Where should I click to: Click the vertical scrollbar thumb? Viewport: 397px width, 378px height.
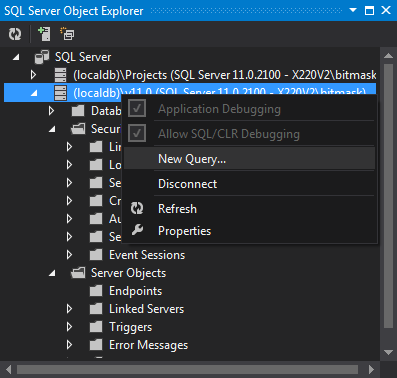coord(388,196)
